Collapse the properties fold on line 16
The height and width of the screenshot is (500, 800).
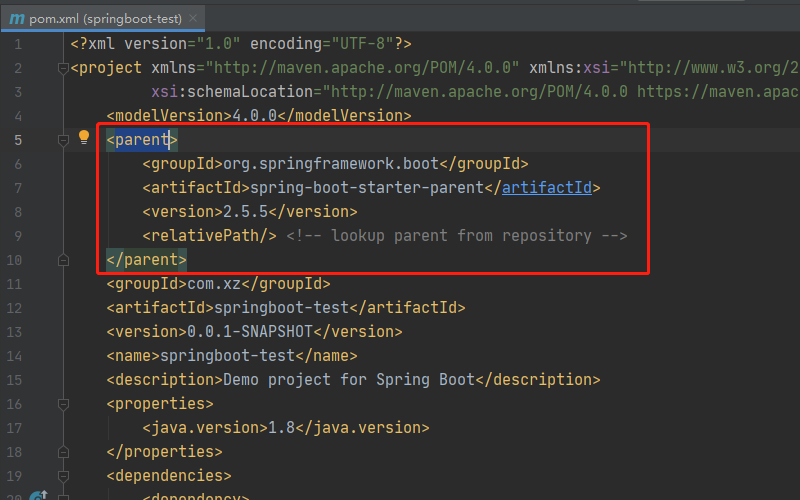pyautogui.click(x=63, y=404)
